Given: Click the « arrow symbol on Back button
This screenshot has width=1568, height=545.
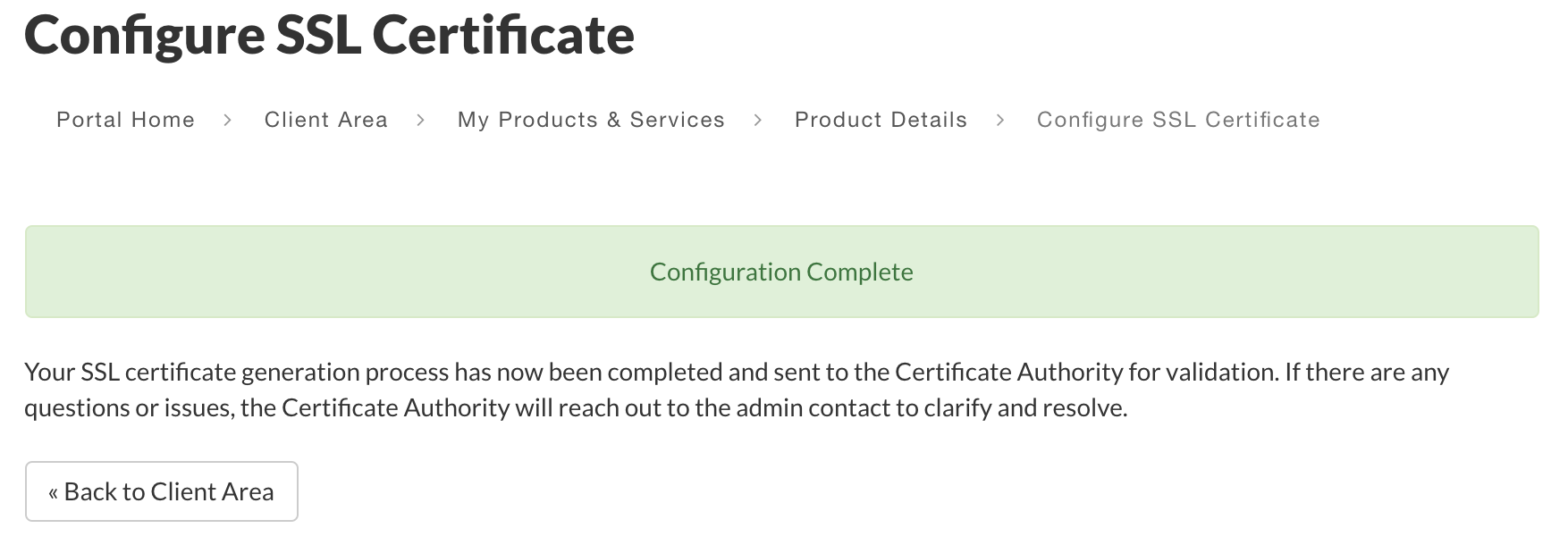Looking at the screenshot, I should tap(54, 492).
